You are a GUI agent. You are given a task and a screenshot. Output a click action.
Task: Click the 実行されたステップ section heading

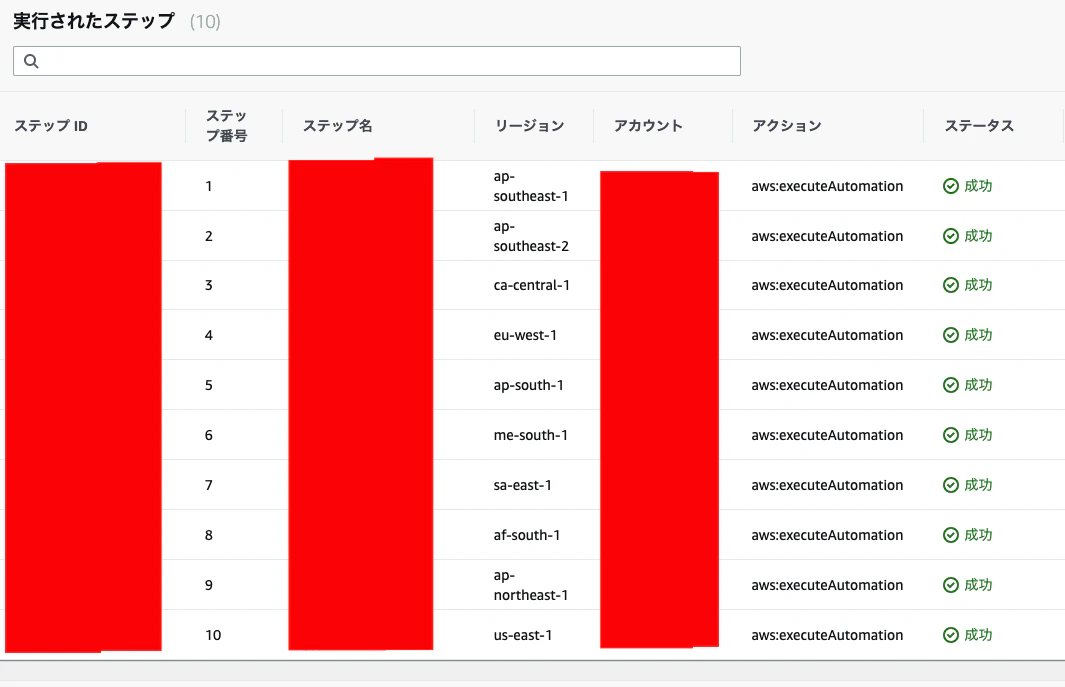pyautogui.click(x=94, y=21)
